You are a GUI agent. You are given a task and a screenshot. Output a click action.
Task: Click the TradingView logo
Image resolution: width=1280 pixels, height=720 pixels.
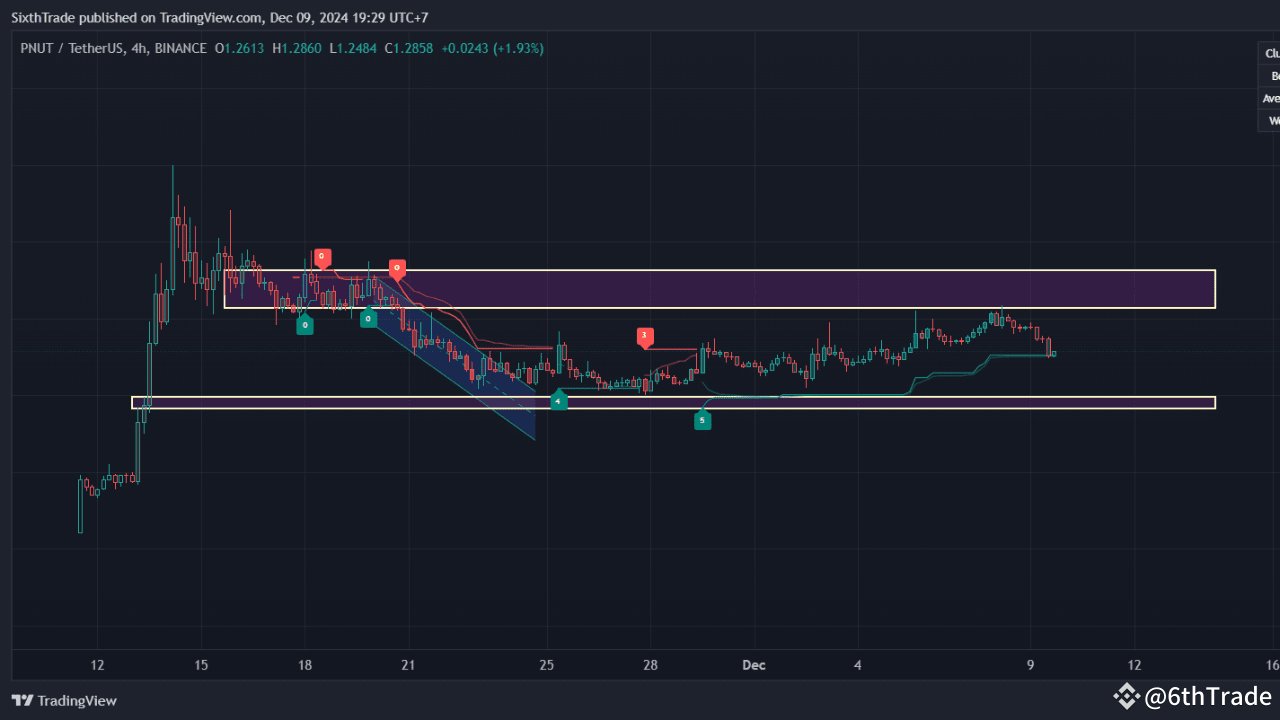tap(63, 700)
